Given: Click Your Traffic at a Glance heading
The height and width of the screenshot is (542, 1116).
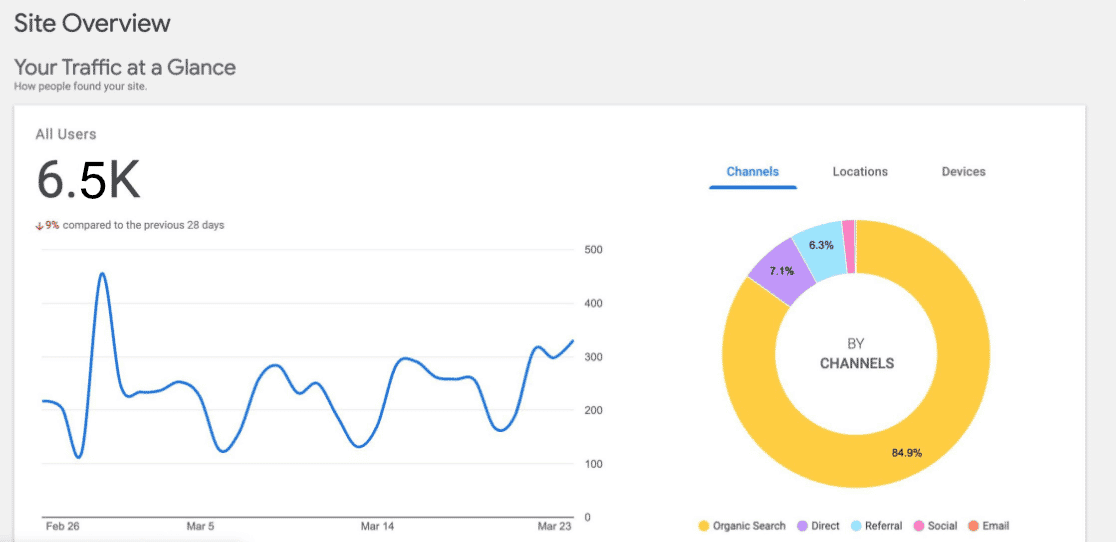Looking at the screenshot, I should (x=125, y=68).
